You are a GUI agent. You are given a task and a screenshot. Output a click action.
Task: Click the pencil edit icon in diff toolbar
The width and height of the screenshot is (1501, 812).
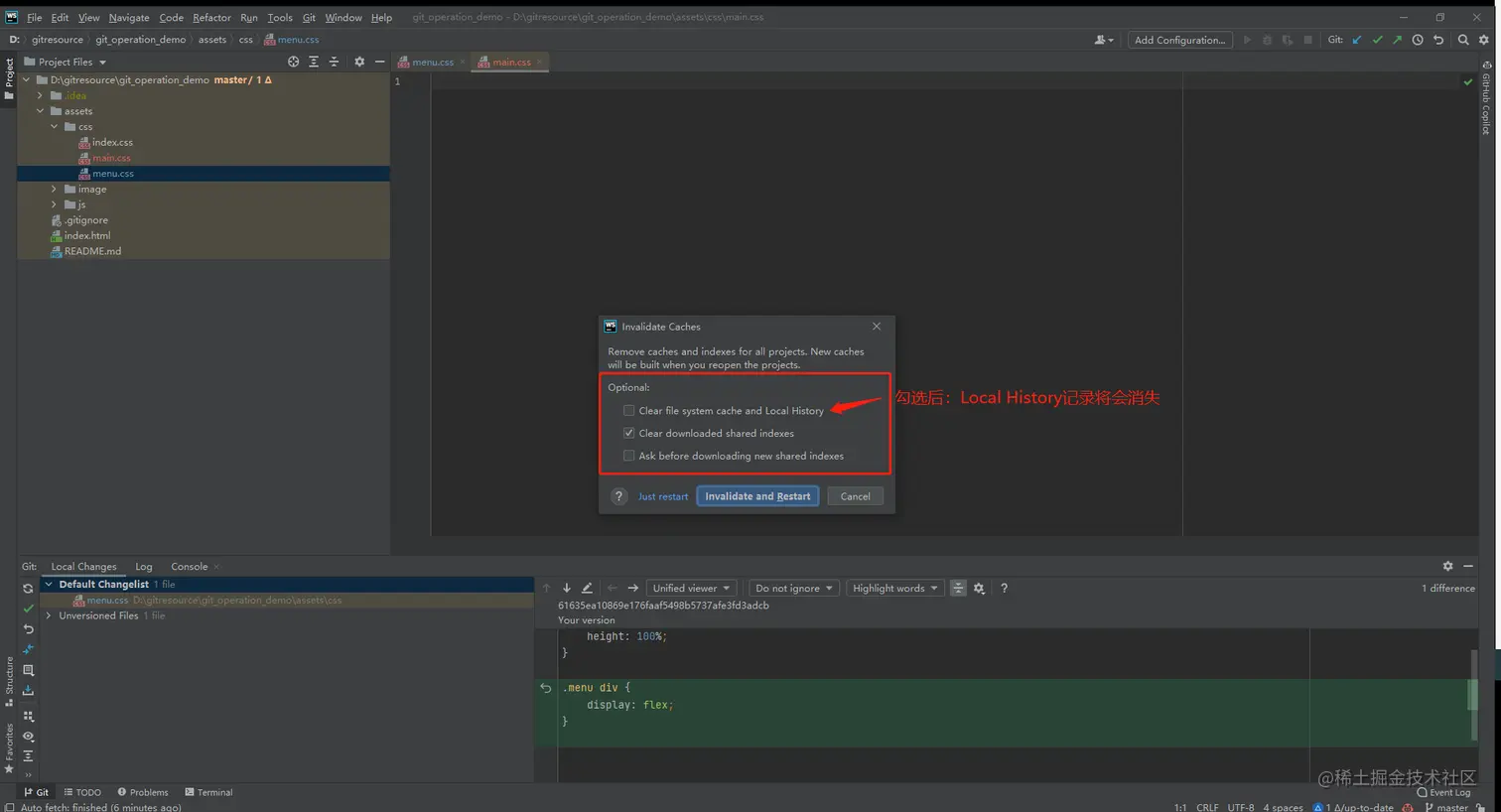(x=586, y=588)
